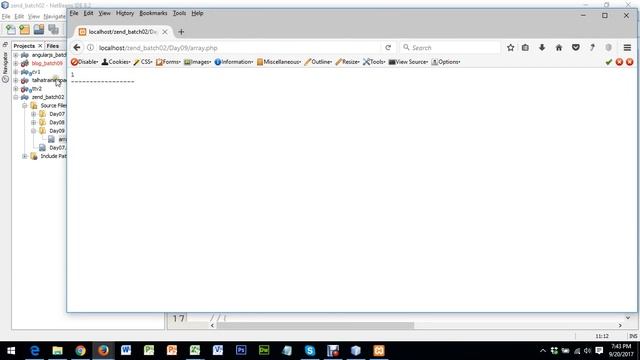The height and width of the screenshot is (360, 640).
Task: Collapse the zend_batch02 project node
Action: coord(16,97)
